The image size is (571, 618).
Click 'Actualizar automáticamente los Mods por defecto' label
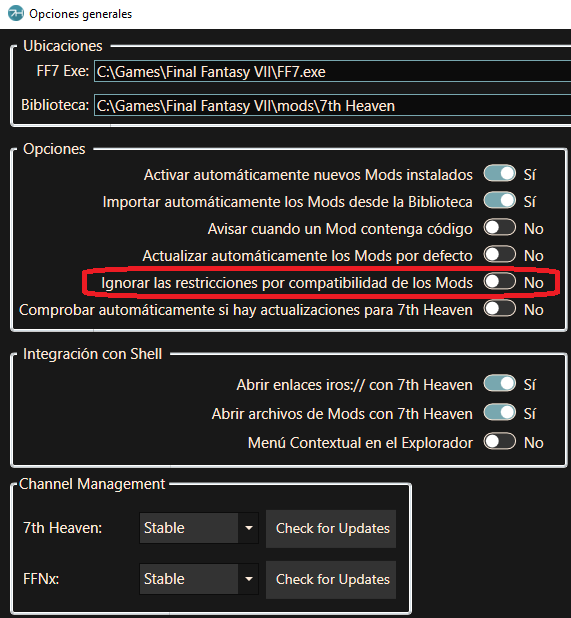(x=307, y=256)
